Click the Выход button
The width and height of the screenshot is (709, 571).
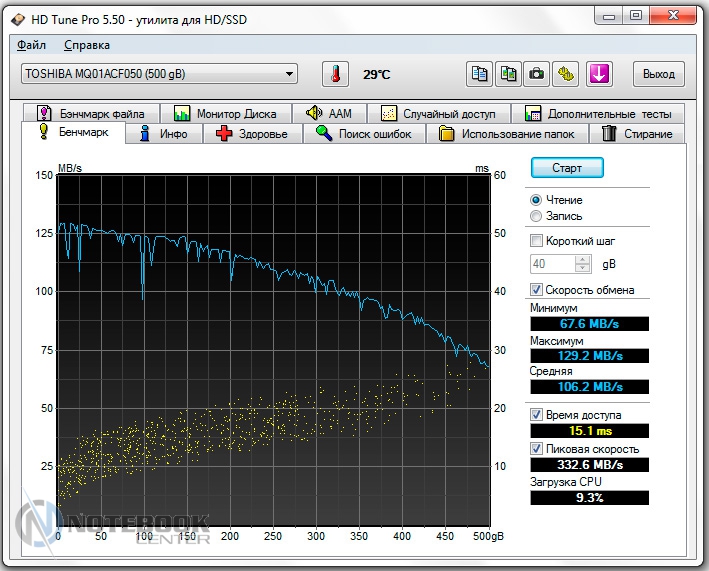point(658,74)
